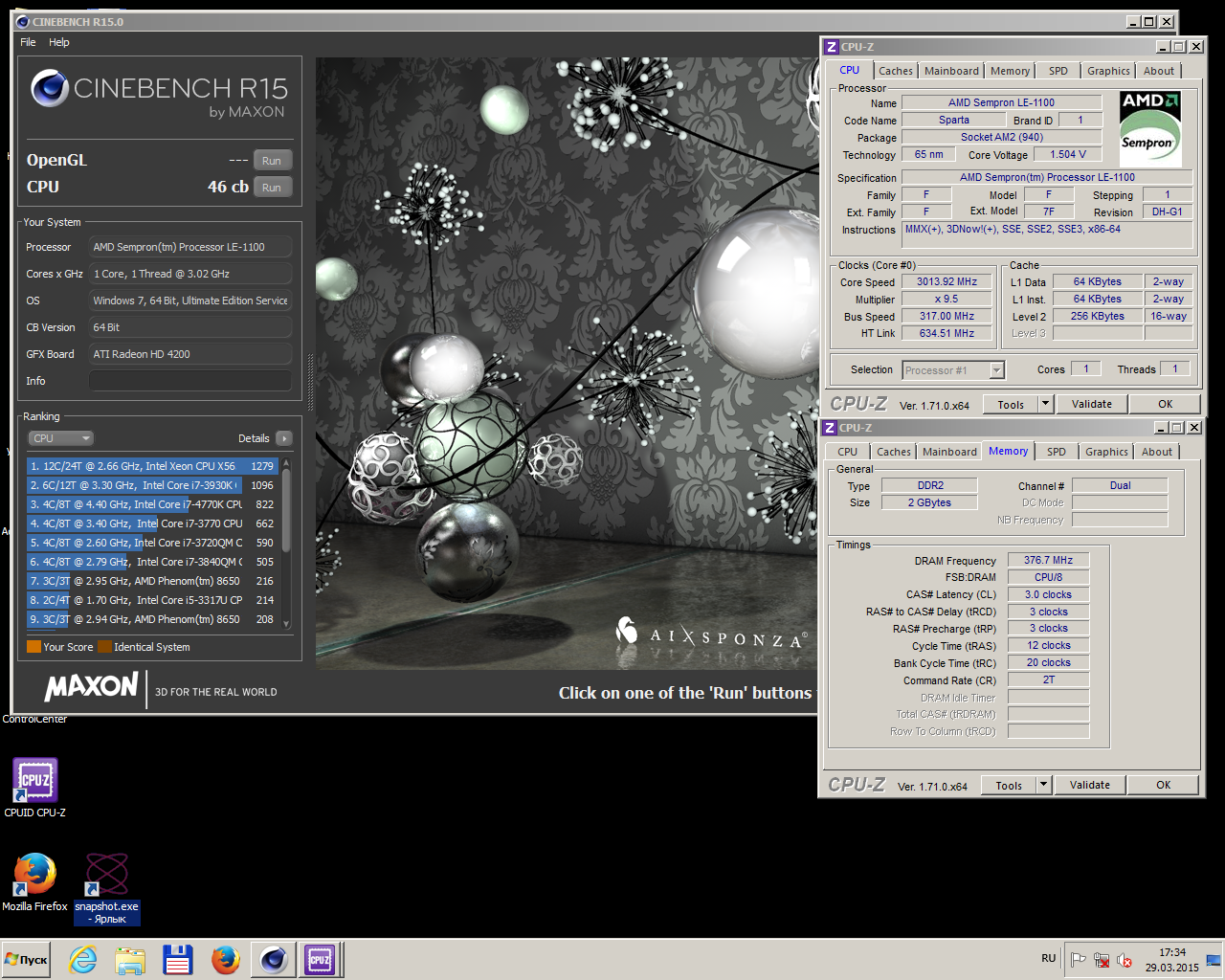This screenshot has height=980, width=1225.
Task: Click the floppy disk save icon in taskbar
Action: pyautogui.click(x=178, y=960)
